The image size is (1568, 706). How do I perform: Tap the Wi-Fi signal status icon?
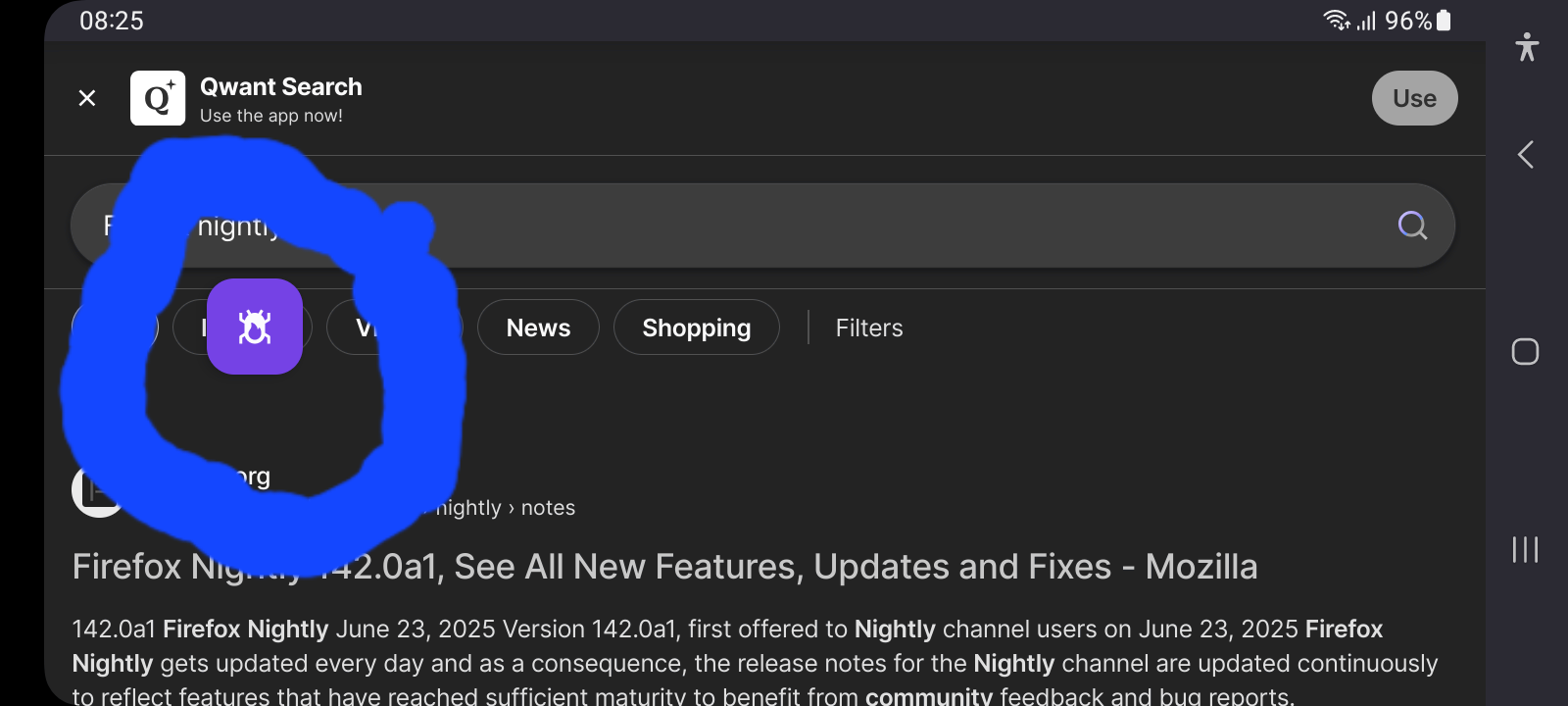coord(1337,21)
